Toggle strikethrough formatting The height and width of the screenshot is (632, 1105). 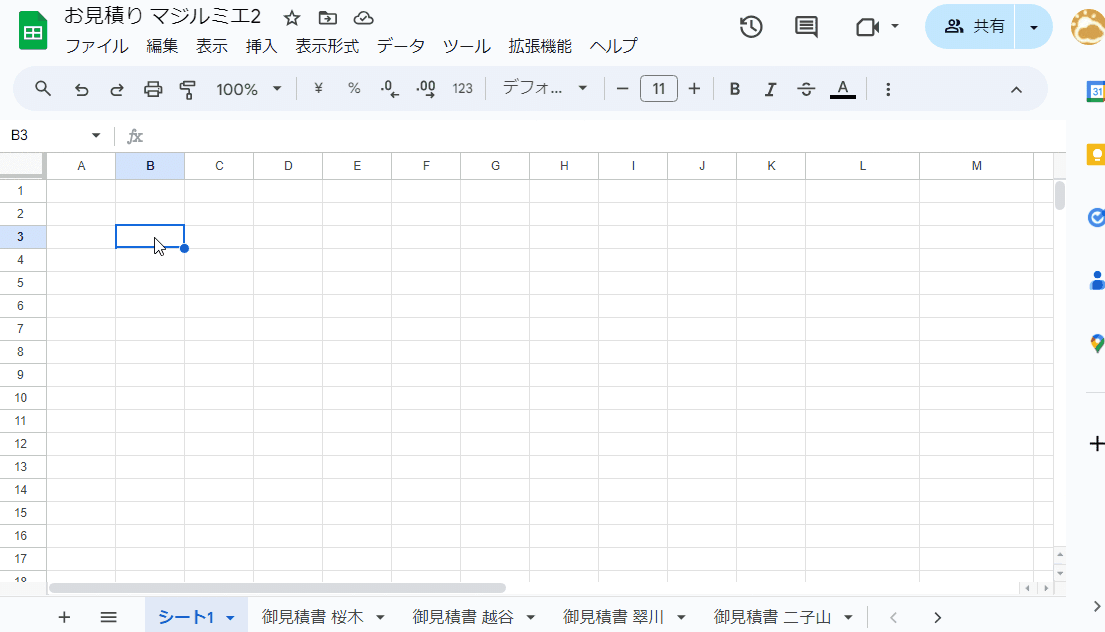pyautogui.click(x=806, y=89)
